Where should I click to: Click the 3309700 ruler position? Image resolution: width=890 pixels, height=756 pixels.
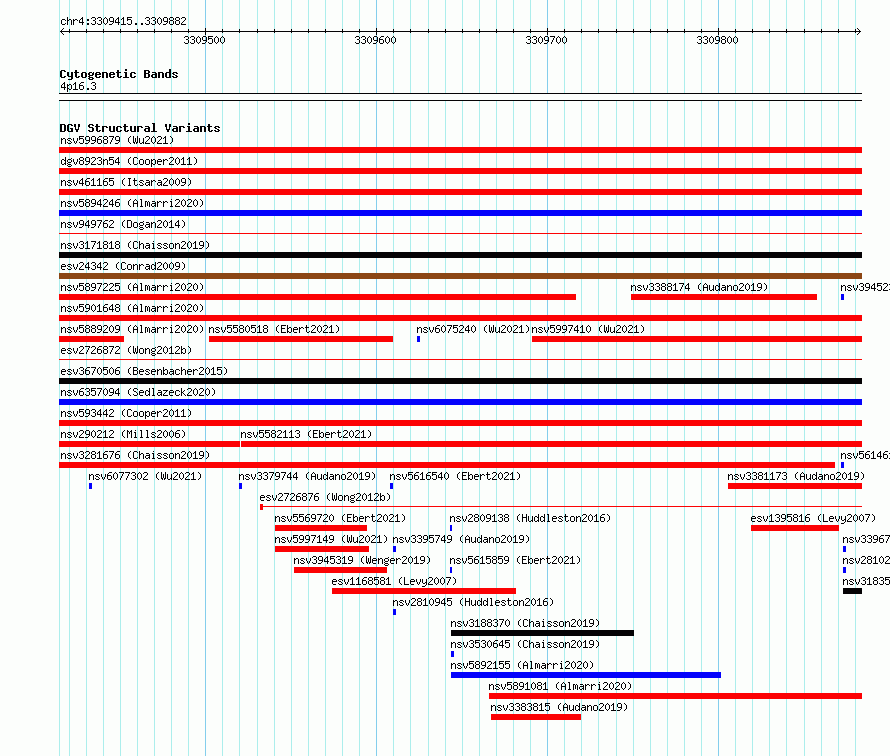(546, 40)
